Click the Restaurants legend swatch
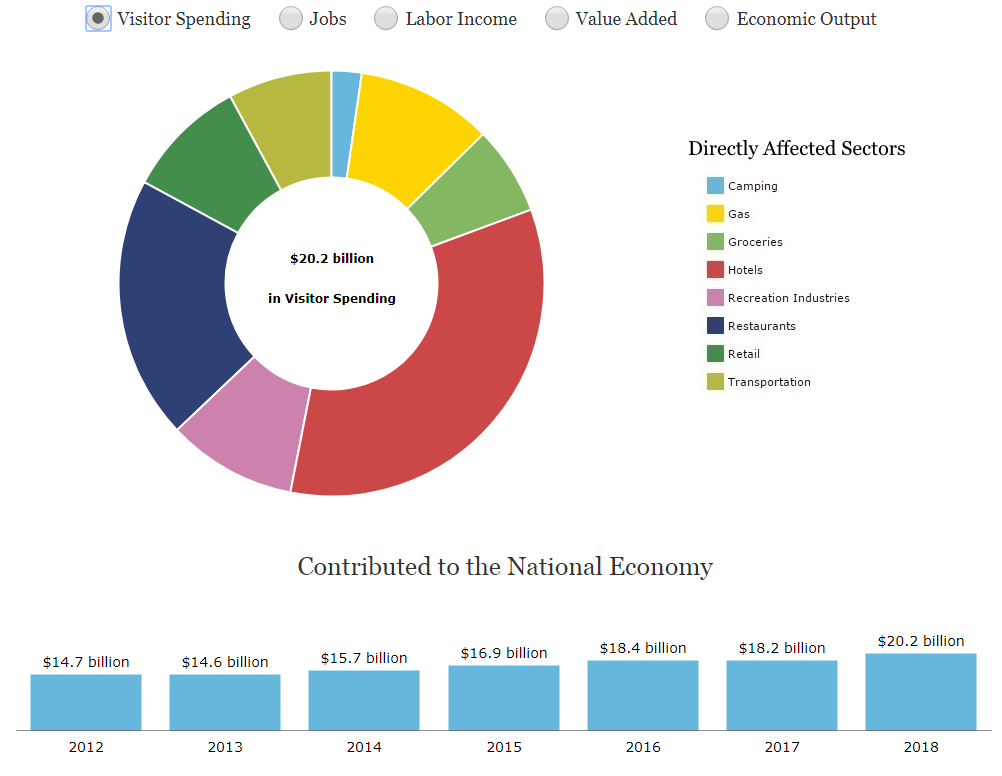The height and width of the screenshot is (776, 1002). click(x=715, y=326)
